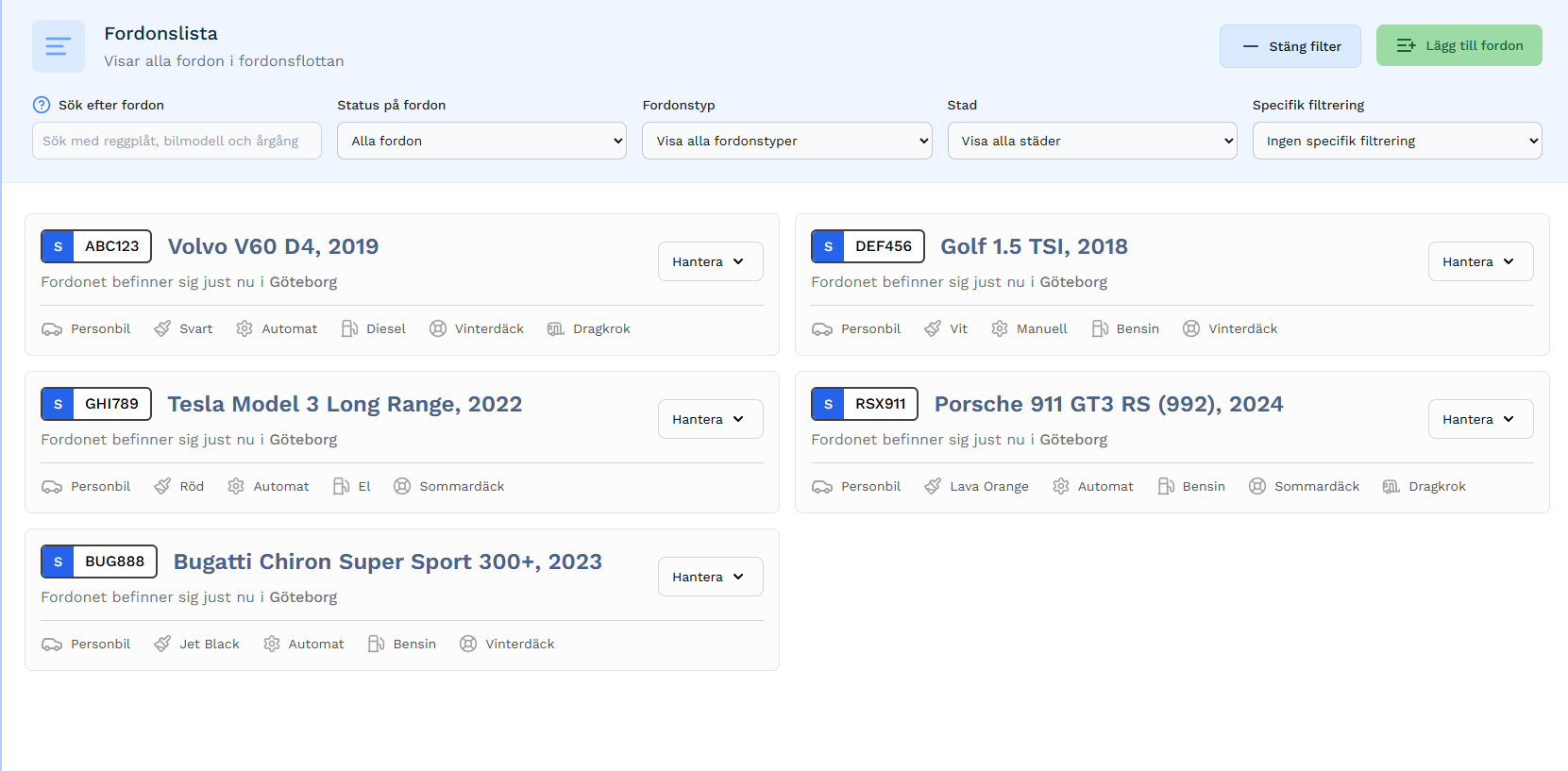
Task: Click the BUG888 license plate badge
Action: (99, 561)
